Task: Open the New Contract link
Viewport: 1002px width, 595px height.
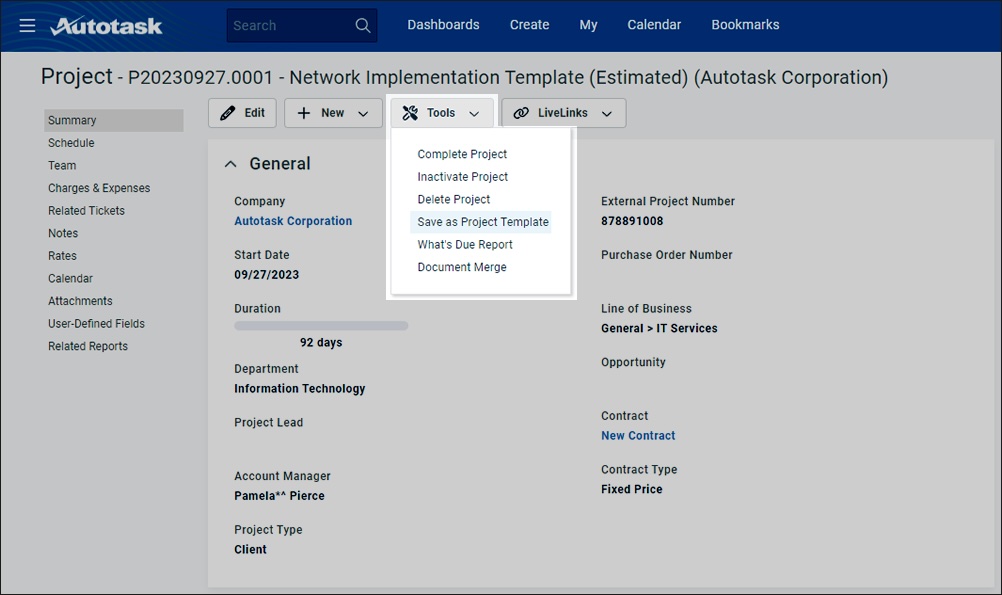Action: [x=638, y=436]
